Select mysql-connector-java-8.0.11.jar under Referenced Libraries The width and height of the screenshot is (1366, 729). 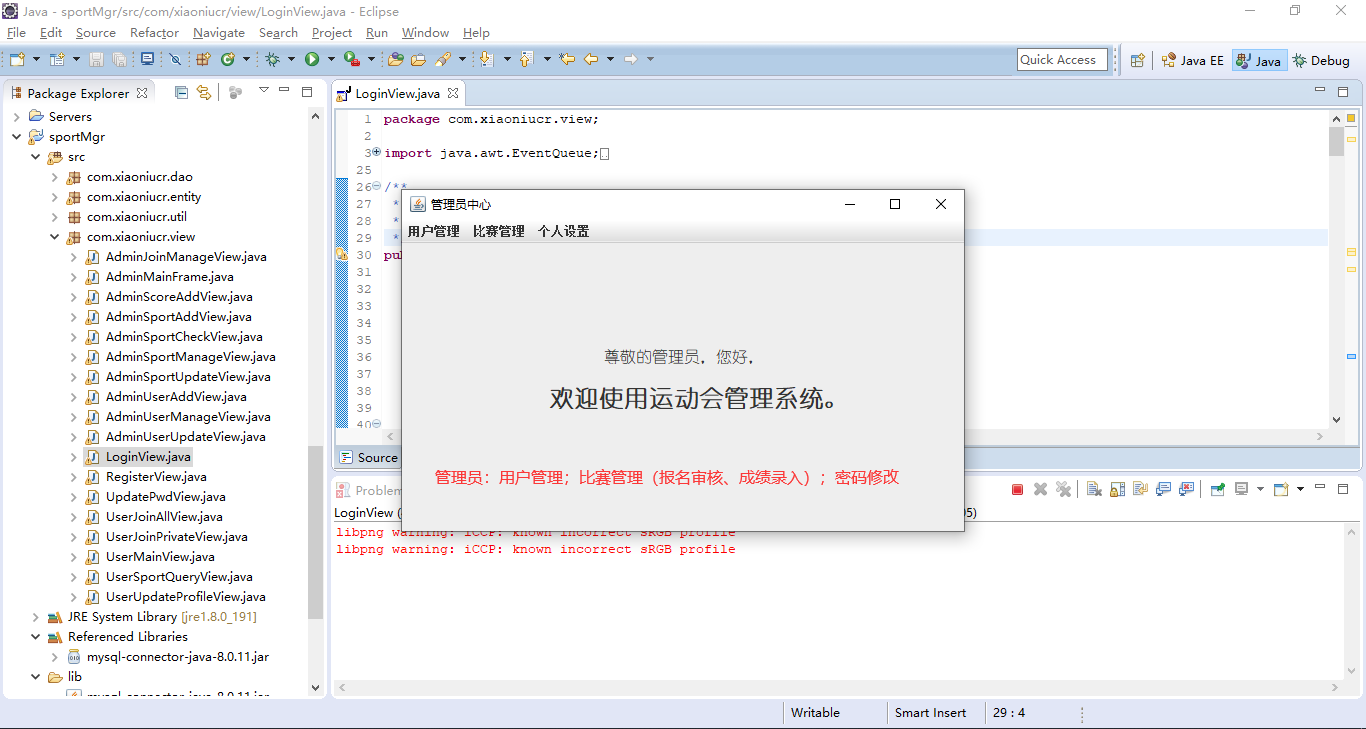tap(177, 657)
